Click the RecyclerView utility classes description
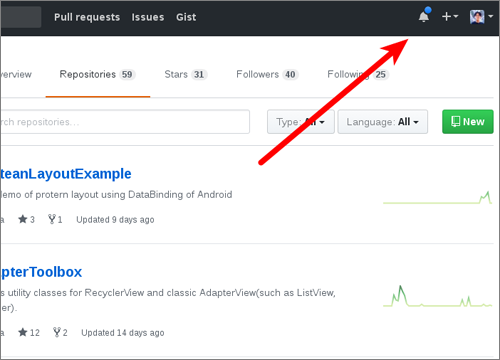Screen dimensions: 500x360 pos(168,300)
